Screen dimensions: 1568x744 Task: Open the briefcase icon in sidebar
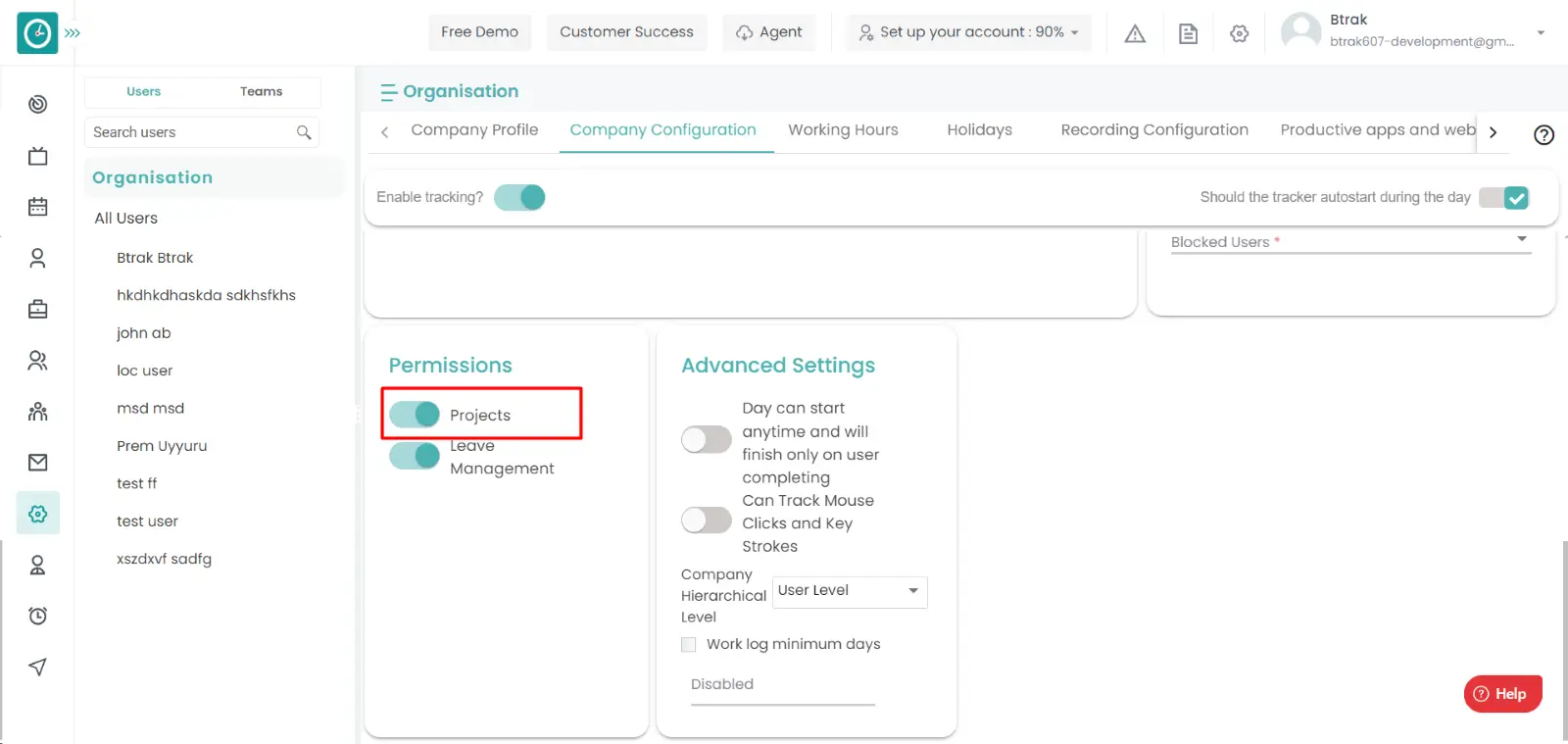point(38,310)
